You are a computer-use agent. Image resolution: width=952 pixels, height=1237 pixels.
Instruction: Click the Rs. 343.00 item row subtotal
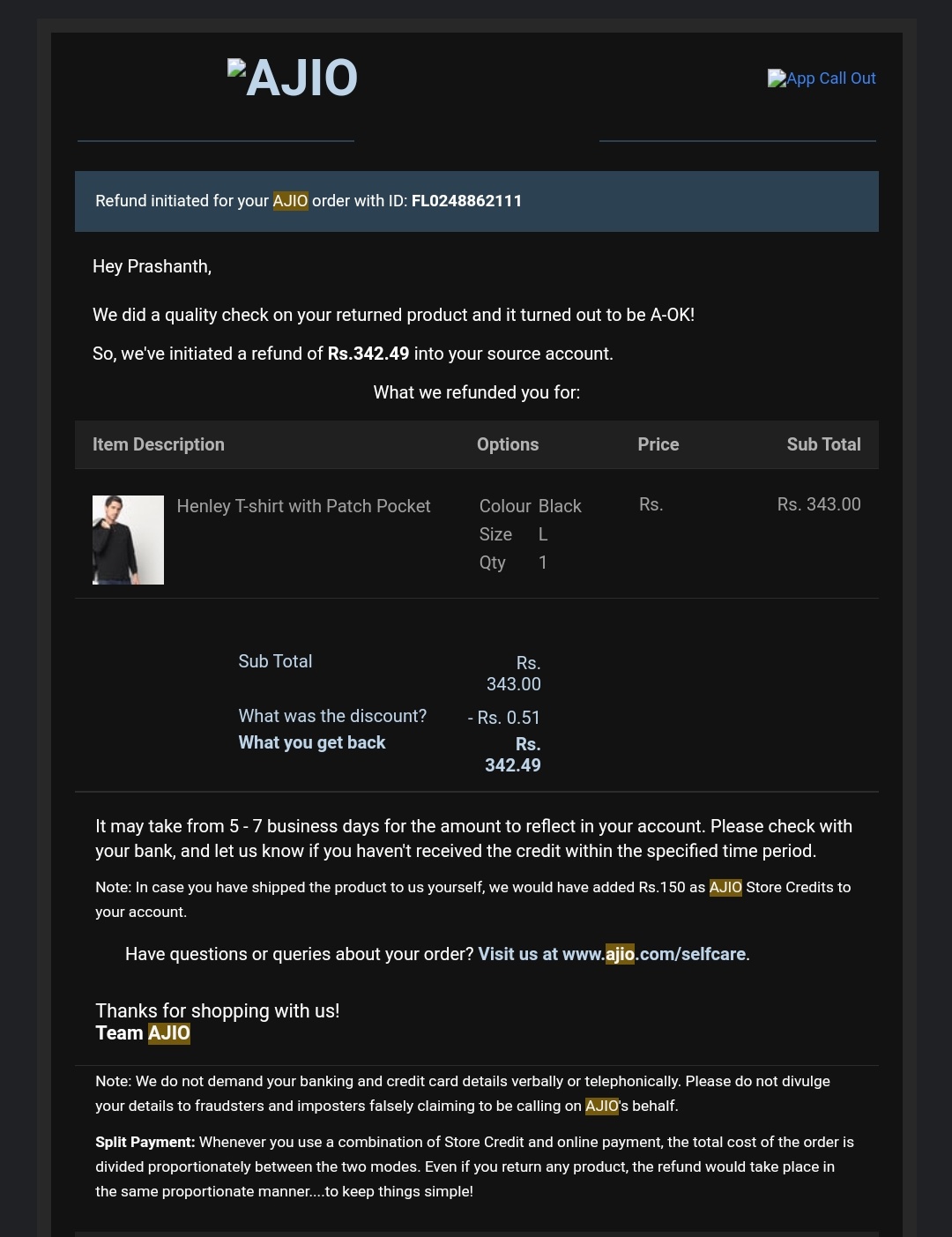click(x=819, y=504)
